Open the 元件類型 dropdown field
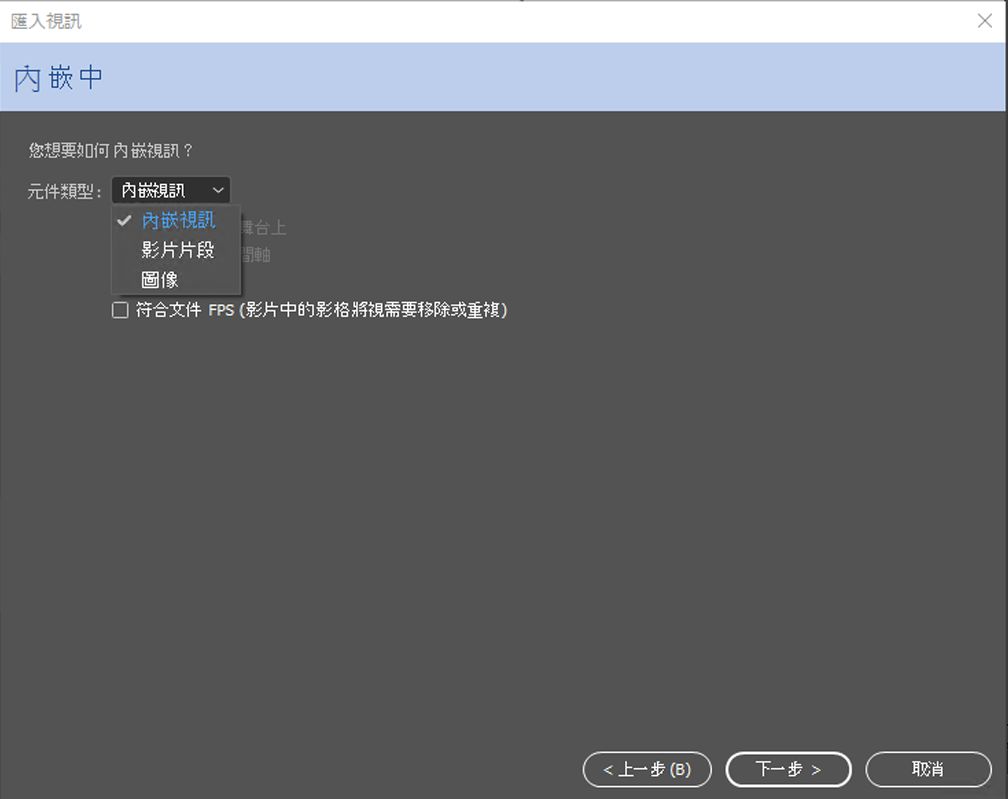Image resolution: width=1008 pixels, height=799 pixels. [x=170, y=190]
